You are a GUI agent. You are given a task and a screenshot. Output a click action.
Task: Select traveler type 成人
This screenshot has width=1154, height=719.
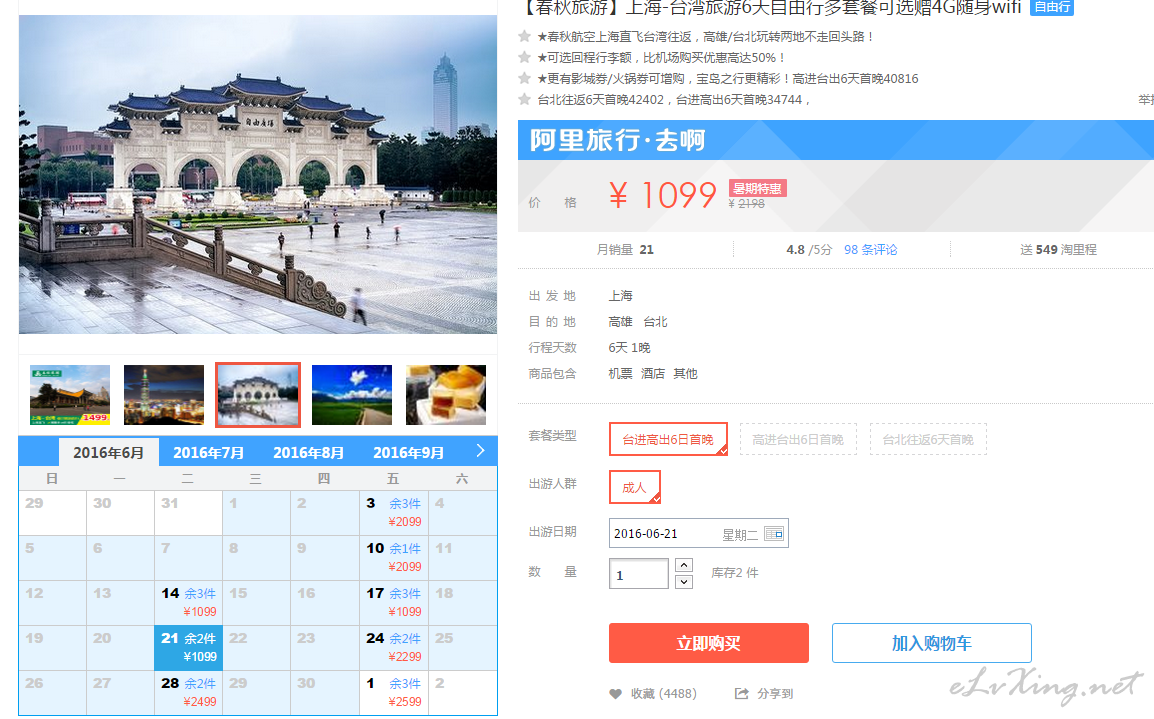point(634,487)
